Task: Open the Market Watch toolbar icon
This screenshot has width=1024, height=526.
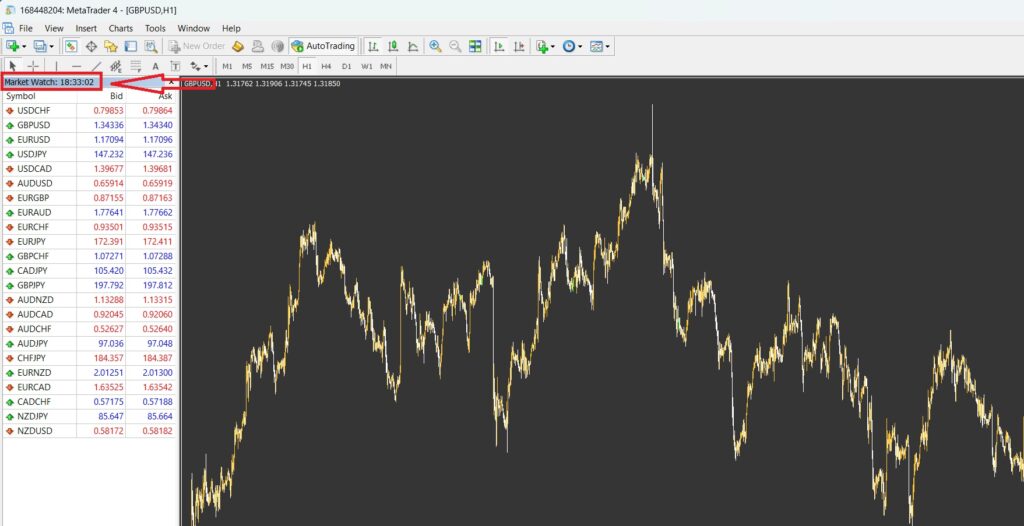Action: 71,46
